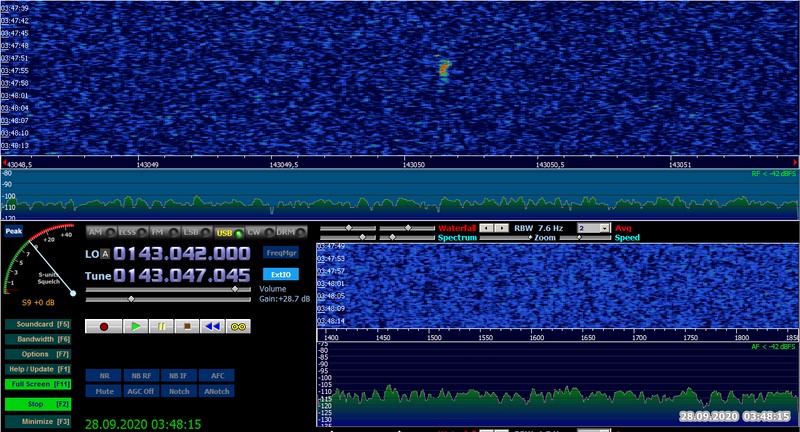
Task: Click the A button beside LO
Action: pyautogui.click(x=105, y=254)
